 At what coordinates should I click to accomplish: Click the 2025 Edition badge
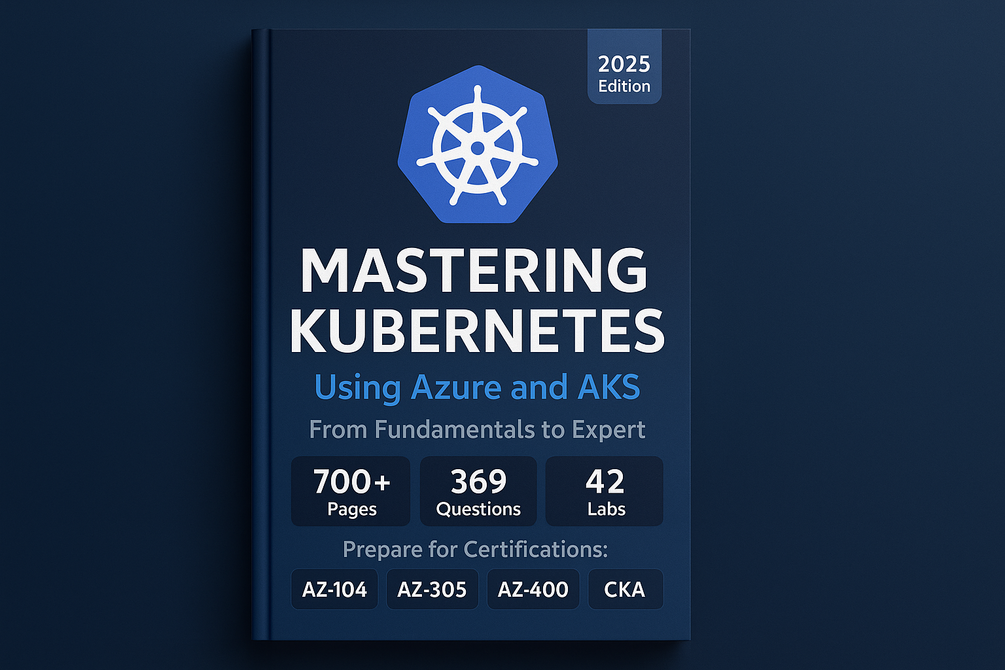coord(624,67)
